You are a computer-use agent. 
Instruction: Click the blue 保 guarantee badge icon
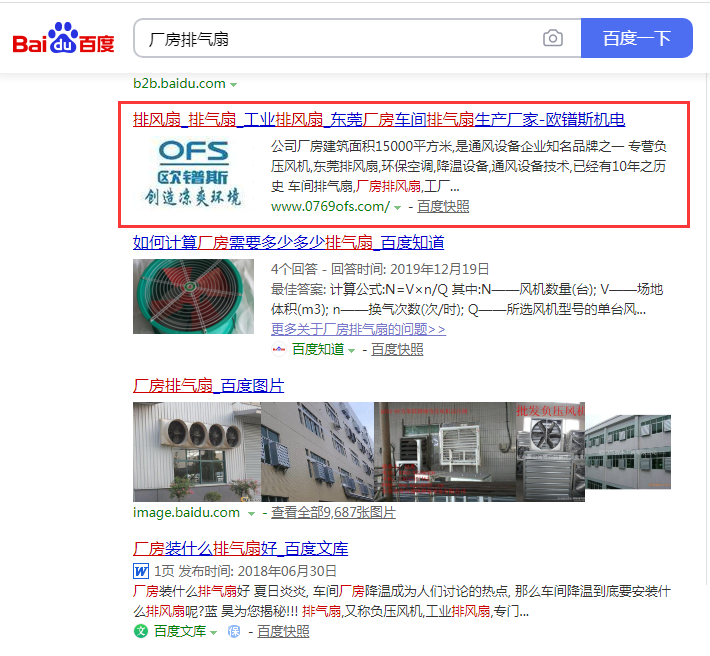coord(234,631)
